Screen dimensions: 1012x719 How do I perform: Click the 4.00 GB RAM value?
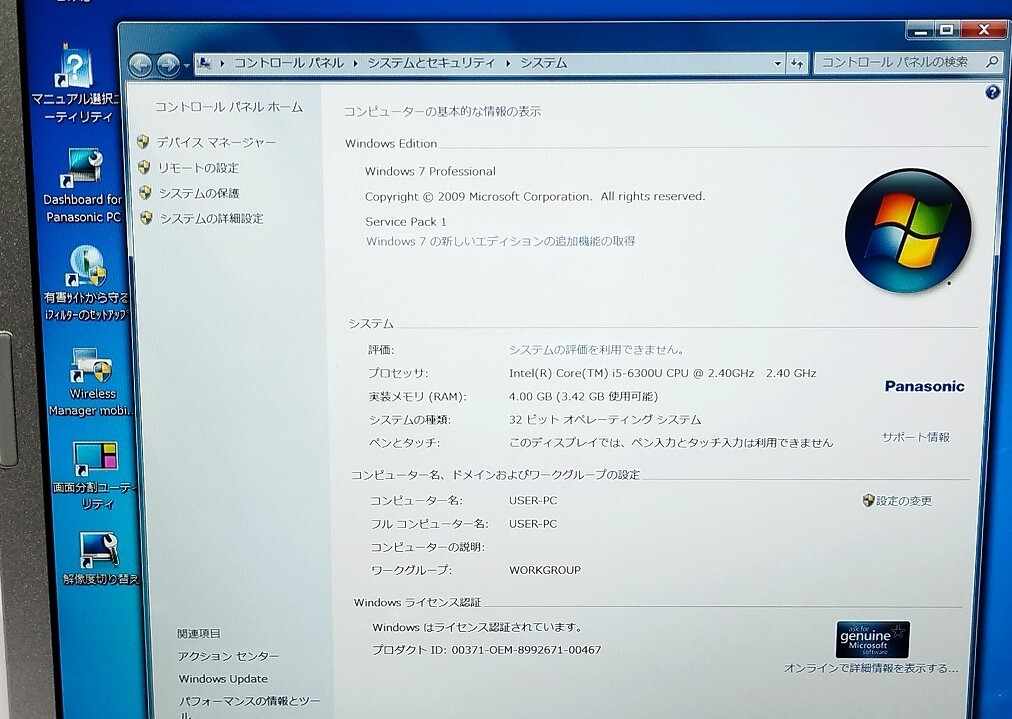(583, 396)
